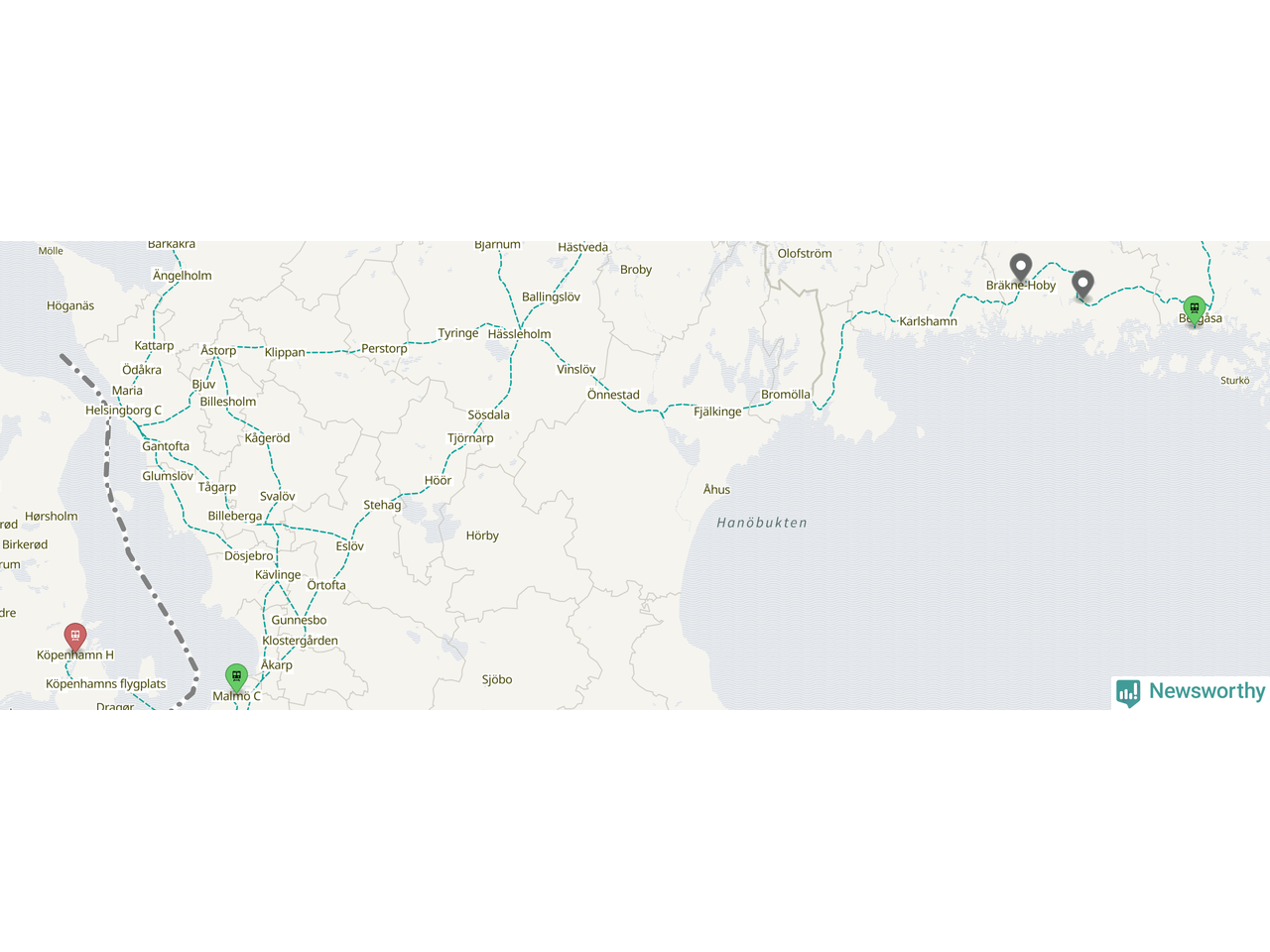The image size is (1270, 952).
Task: Select the Eslöv station label
Action: click(x=349, y=546)
